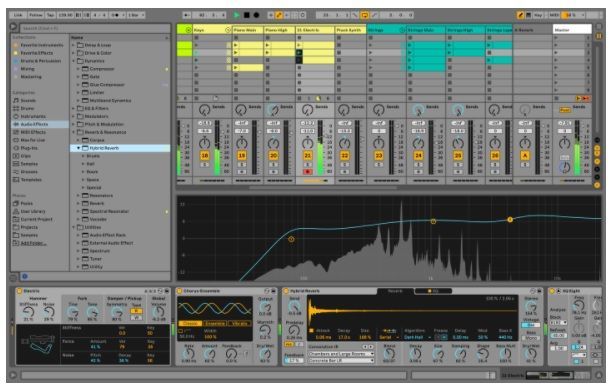Collapse the Hybrid Reverb presets
Image resolution: width=616 pixels, height=390 pixels.
click(78, 148)
